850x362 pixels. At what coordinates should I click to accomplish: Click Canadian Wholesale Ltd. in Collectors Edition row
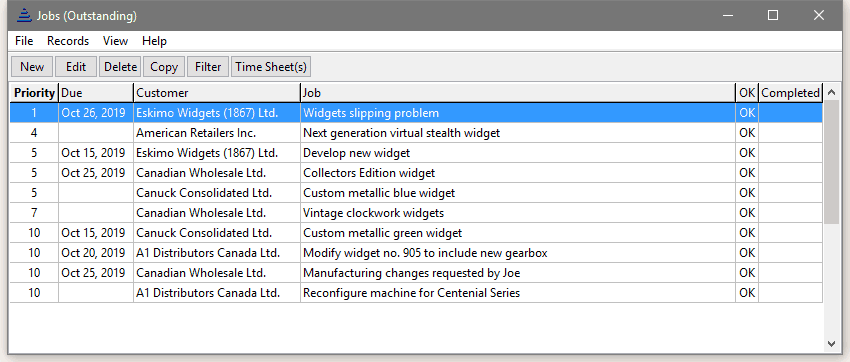point(217,173)
